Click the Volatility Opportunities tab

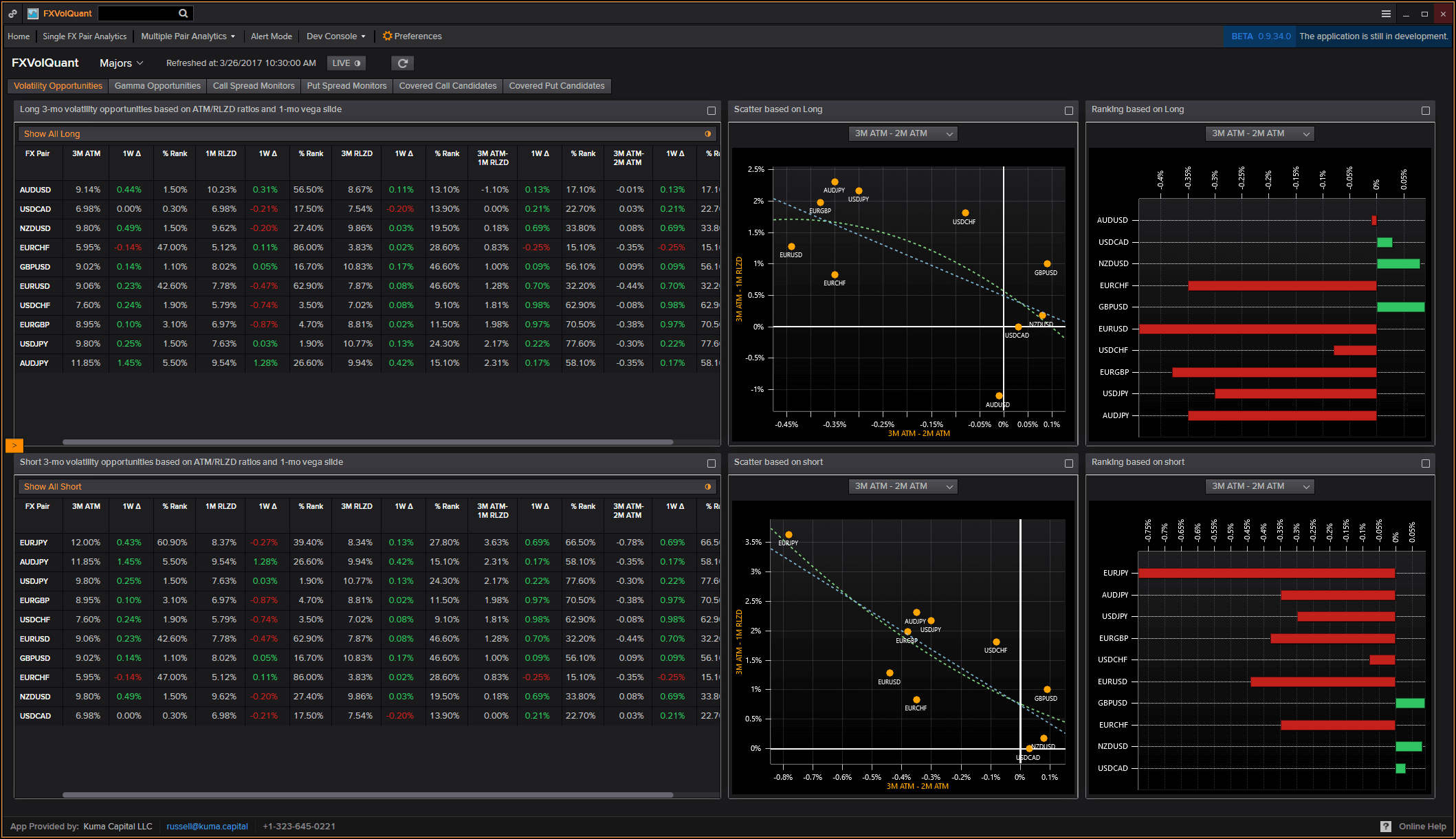click(58, 85)
